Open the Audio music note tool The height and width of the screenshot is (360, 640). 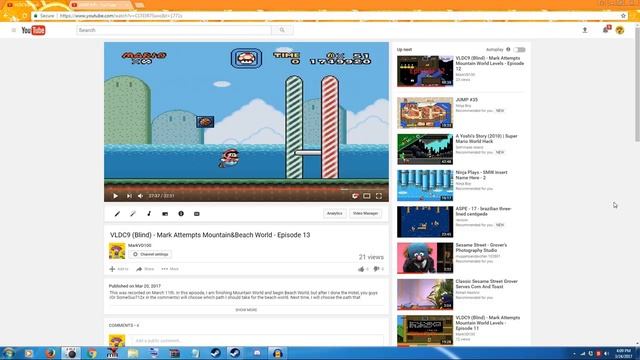(x=149, y=213)
